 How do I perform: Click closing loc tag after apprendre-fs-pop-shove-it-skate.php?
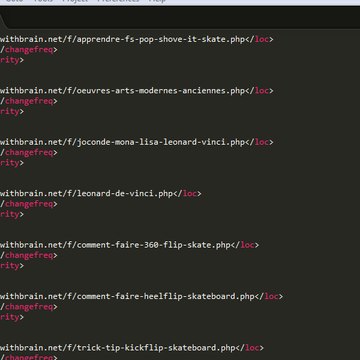point(259,39)
